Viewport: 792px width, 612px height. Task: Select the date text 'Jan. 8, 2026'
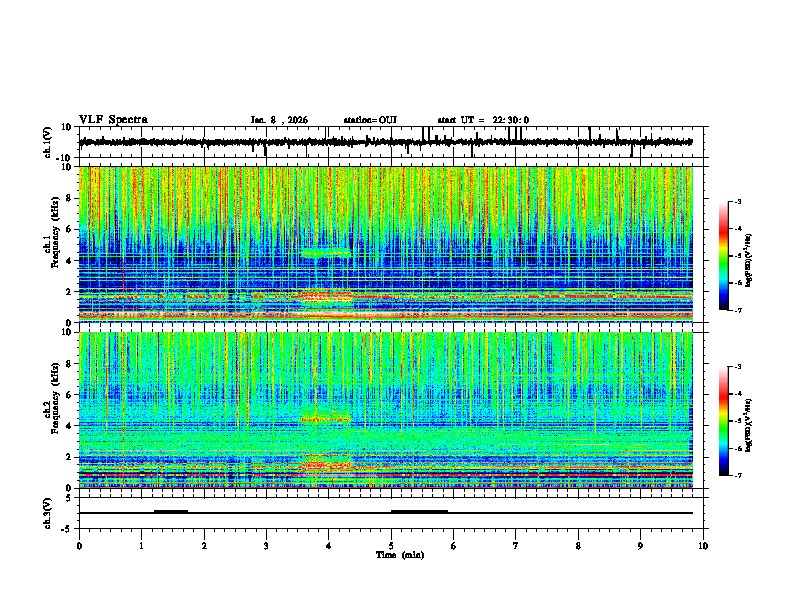pyautogui.click(x=279, y=120)
